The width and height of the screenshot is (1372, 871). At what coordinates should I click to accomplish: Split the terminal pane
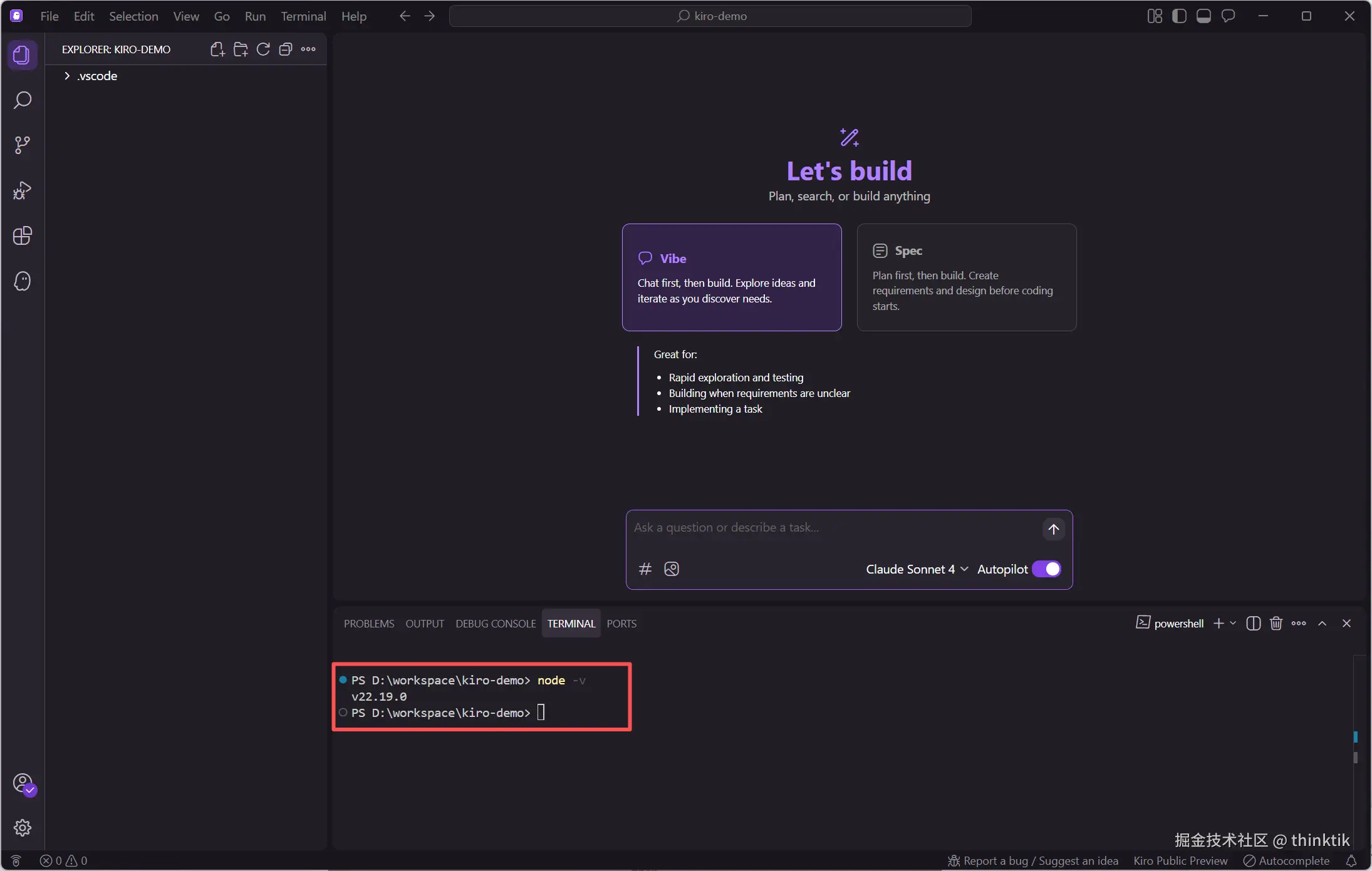[1253, 623]
